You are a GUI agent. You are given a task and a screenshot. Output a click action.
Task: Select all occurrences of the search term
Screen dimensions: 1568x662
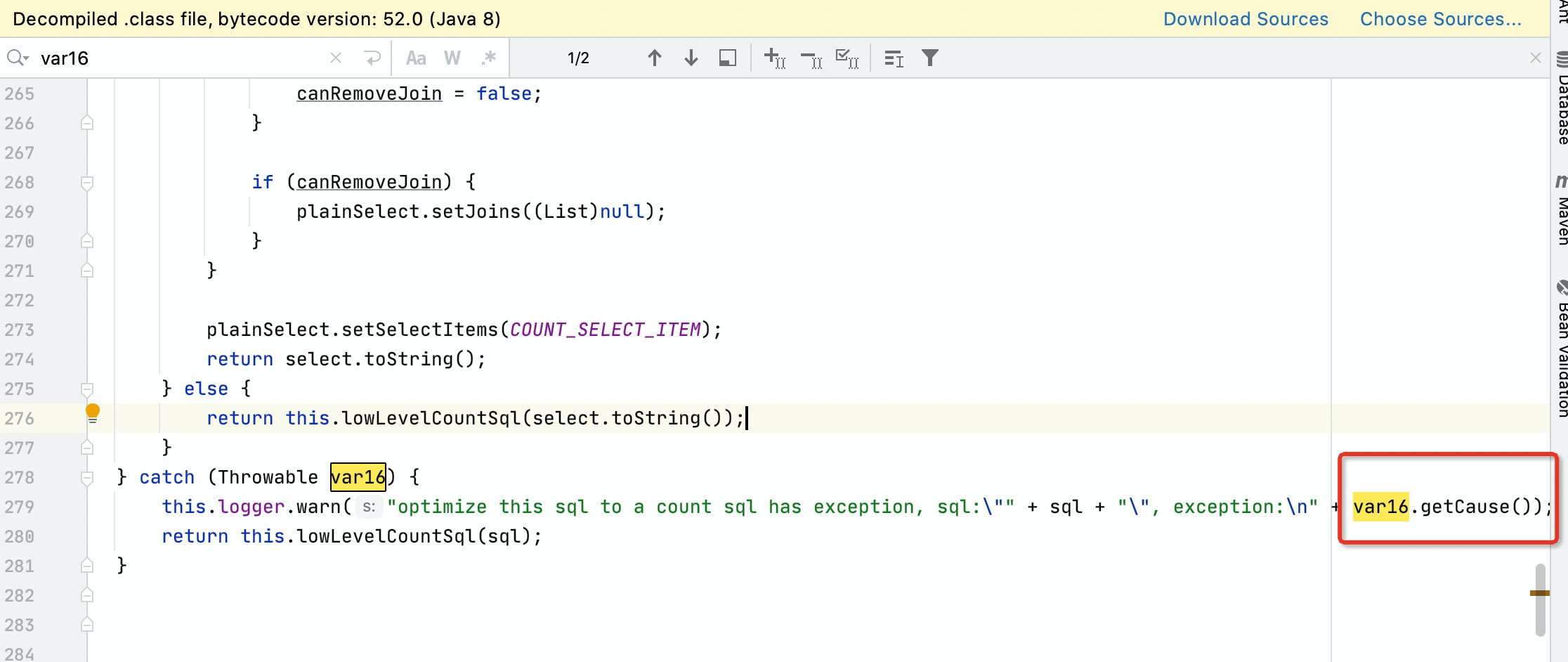pos(848,58)
